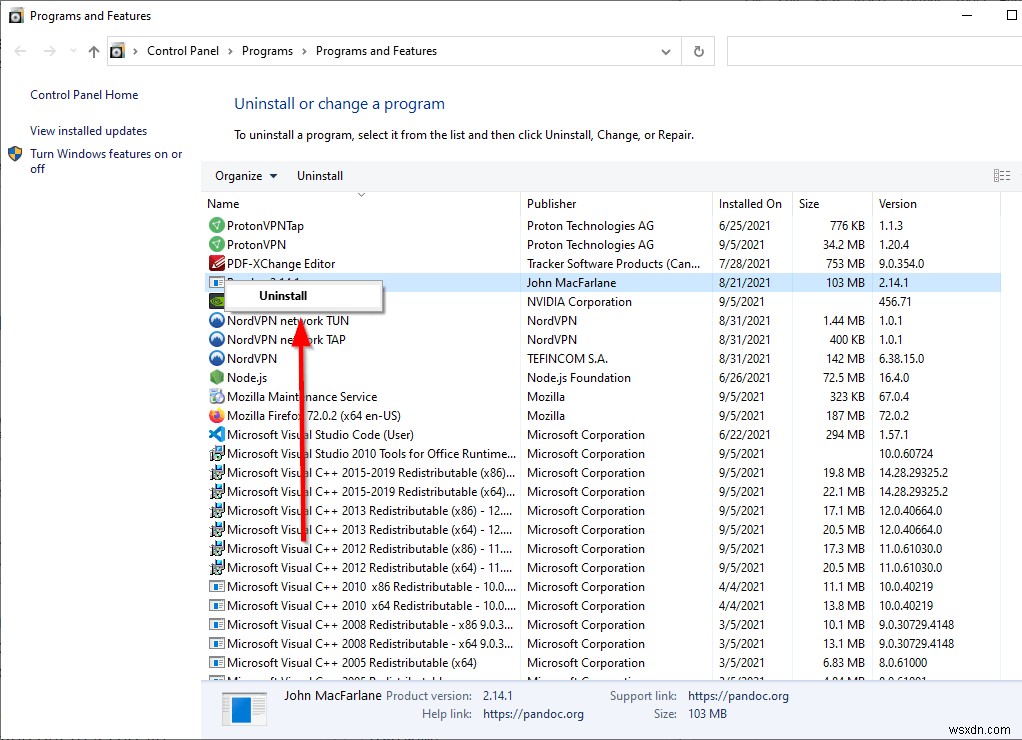
Task: Click the Pandoc icon in the details pane
Action: point(243,708)
